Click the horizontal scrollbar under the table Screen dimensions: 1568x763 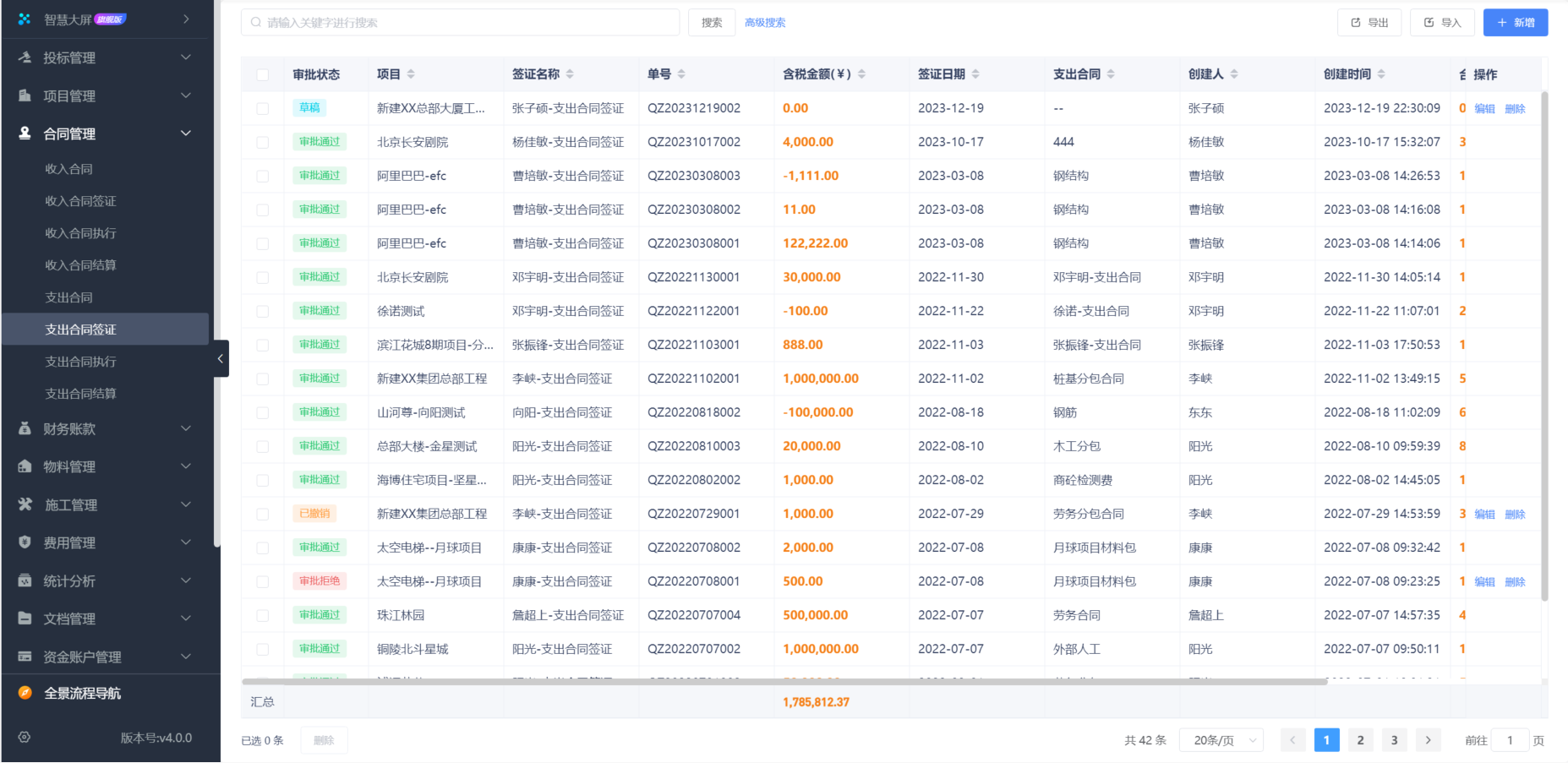coord(784,681)
